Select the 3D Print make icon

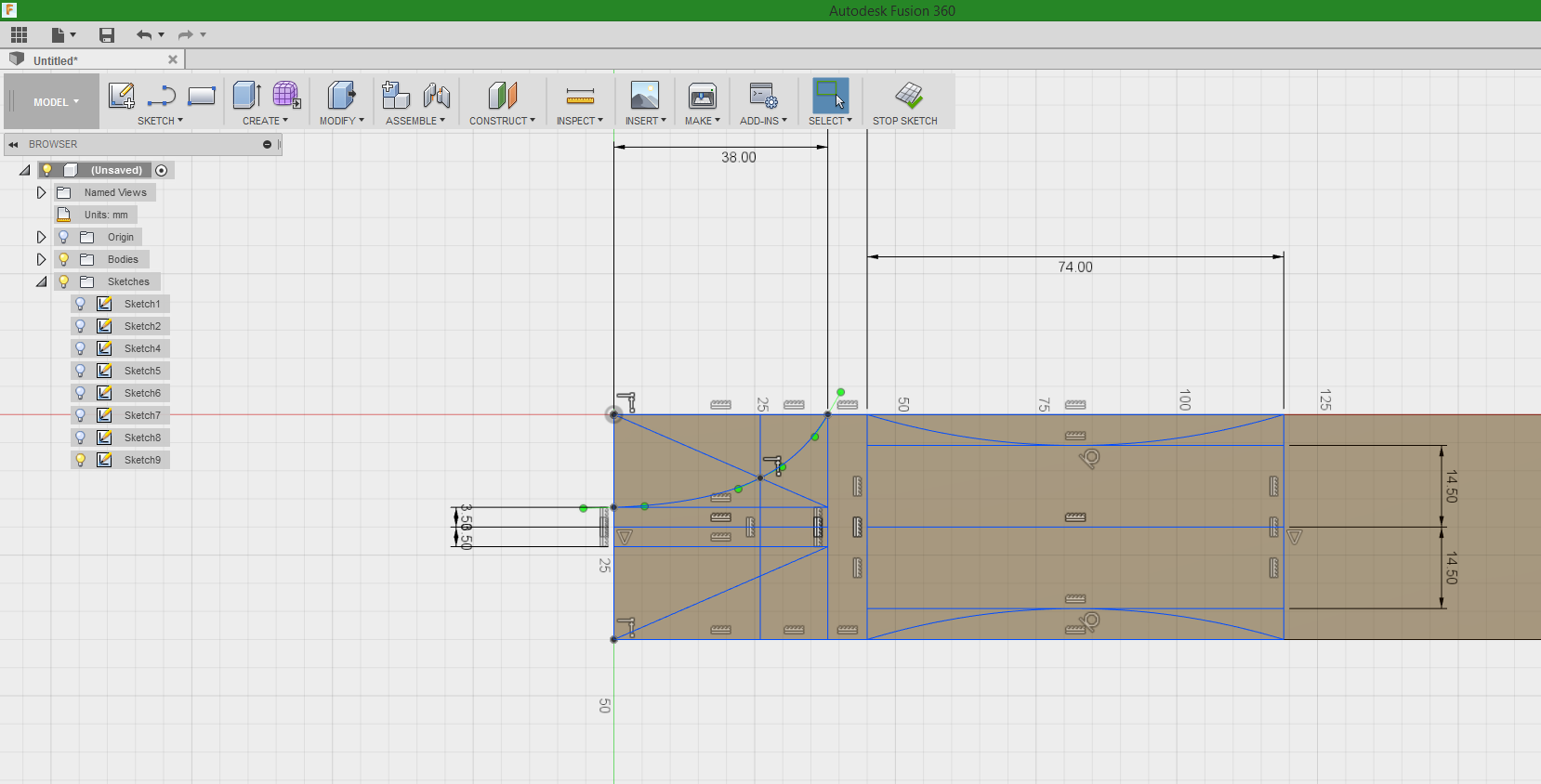(703, 95)
